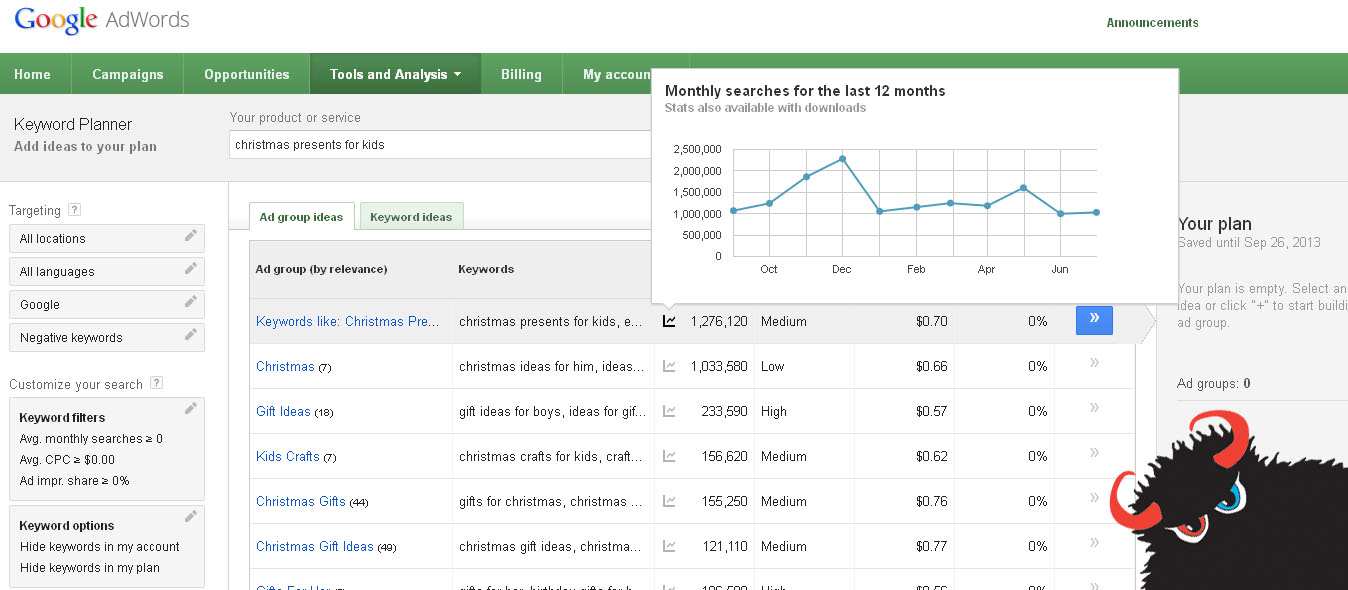The height and width of the screenshot is (590, 1348).
Task: Click the Dec peak point on the chart
Action: (843, 158)
